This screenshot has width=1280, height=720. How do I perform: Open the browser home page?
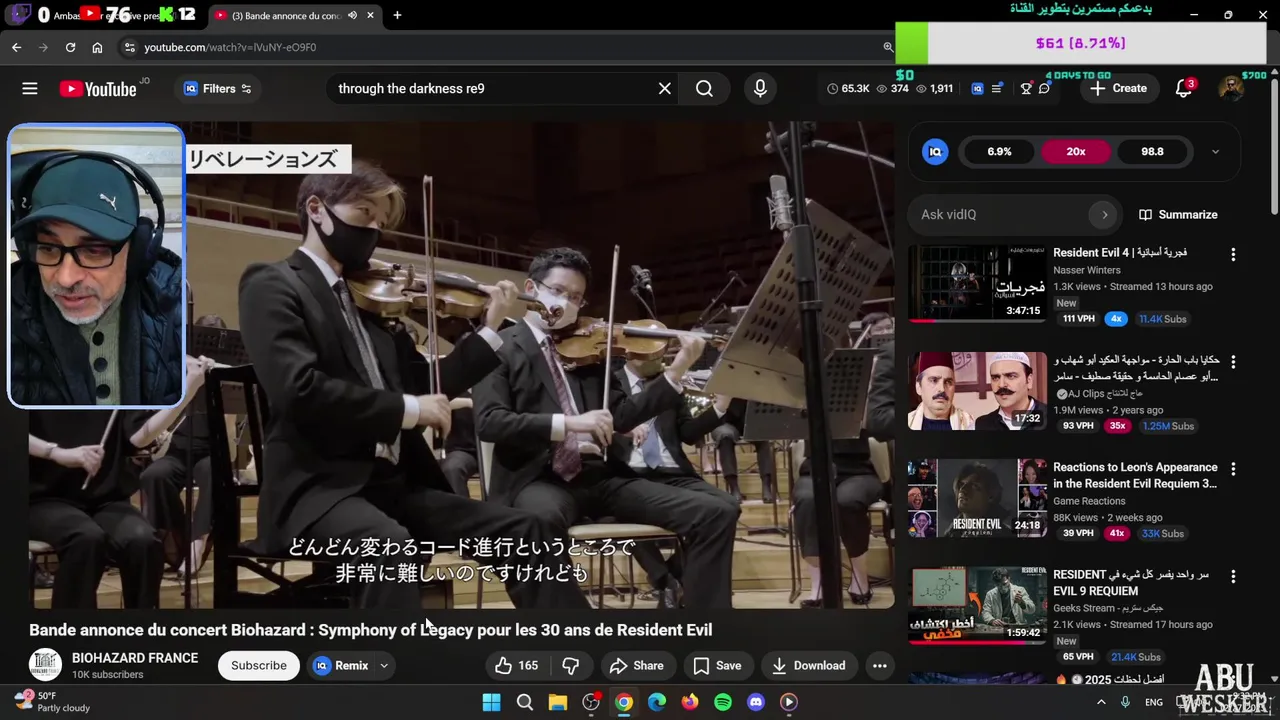(97, 47)
